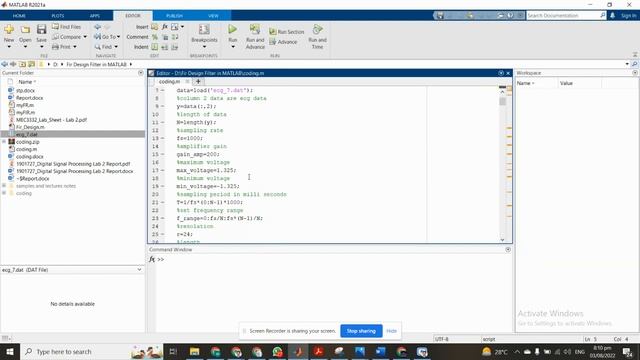
Task: Open Find Files tool
Action: click(66, 27)
